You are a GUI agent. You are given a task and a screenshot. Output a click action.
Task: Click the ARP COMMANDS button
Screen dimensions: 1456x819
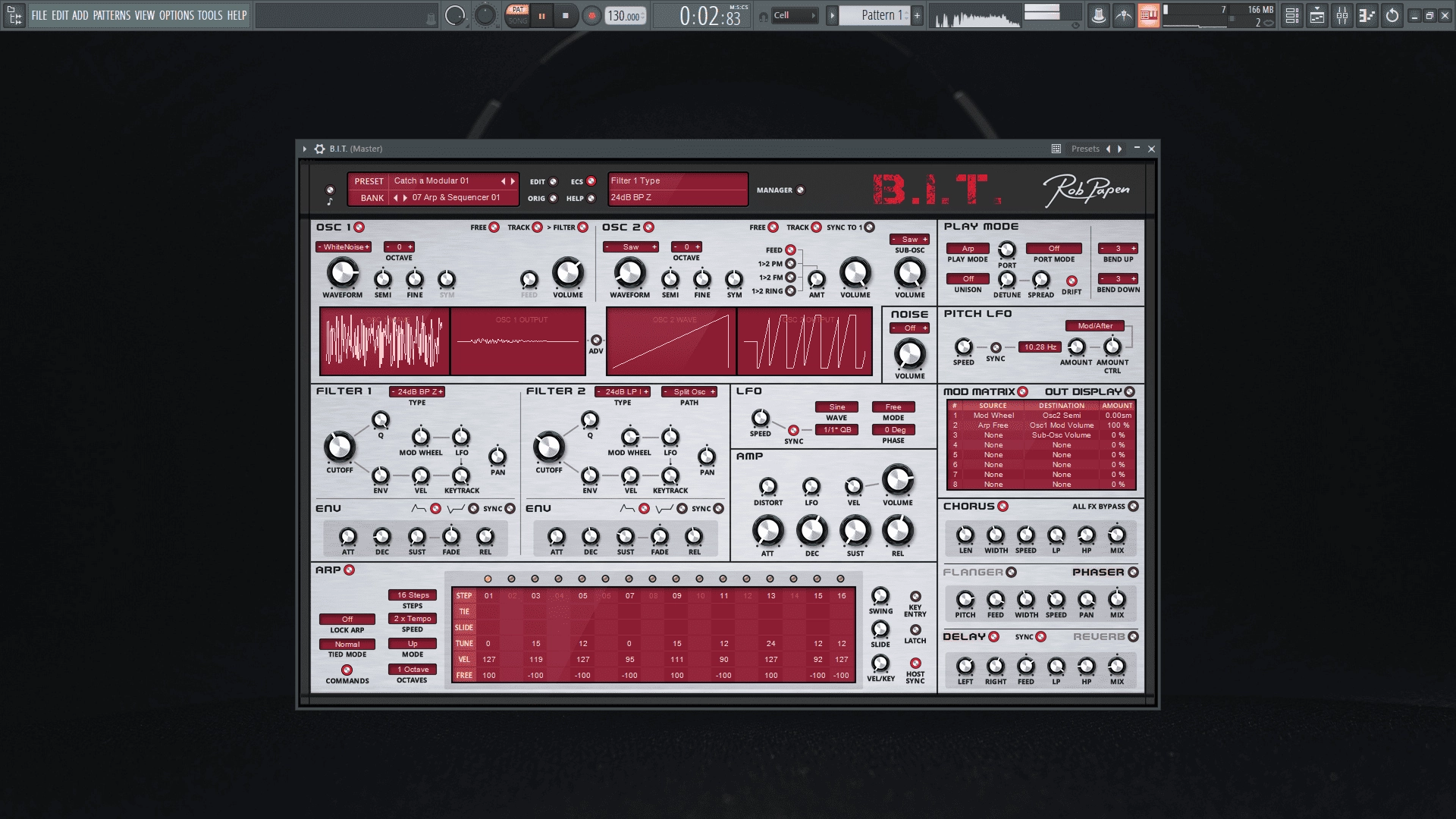pyautogui.click(x=347, y=670)
